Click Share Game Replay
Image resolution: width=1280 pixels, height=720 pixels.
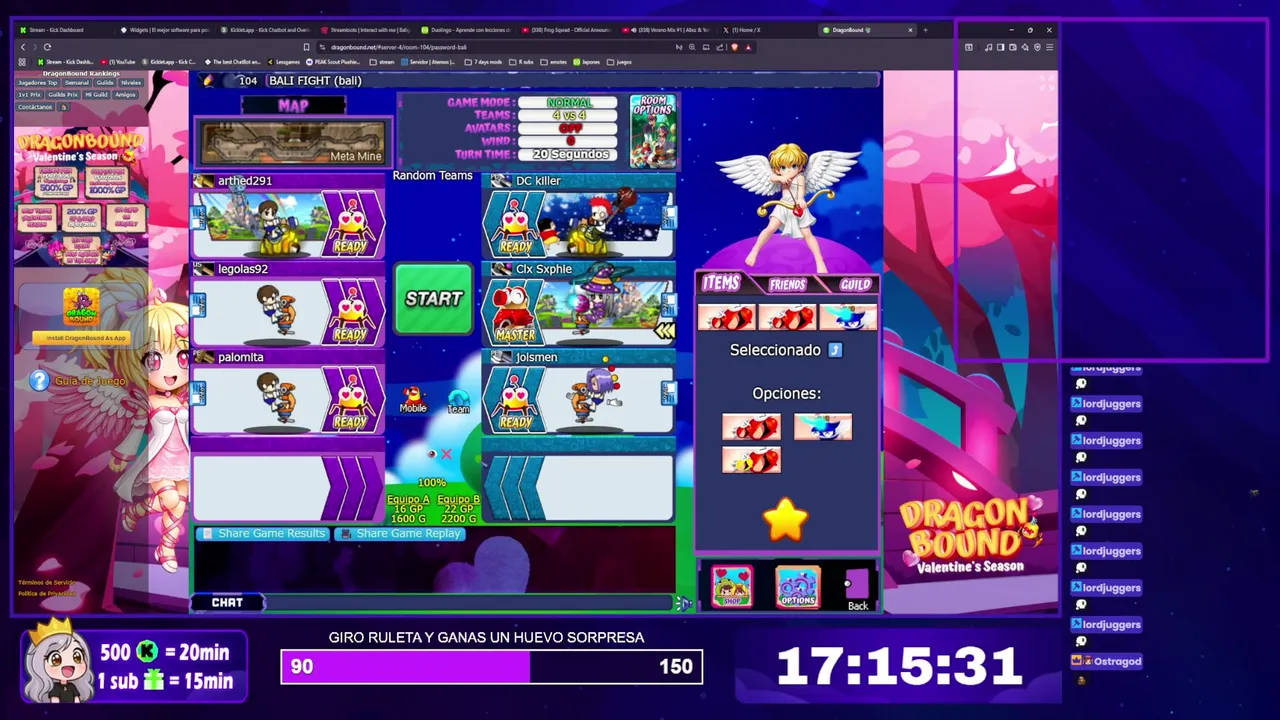pos(399,534)
